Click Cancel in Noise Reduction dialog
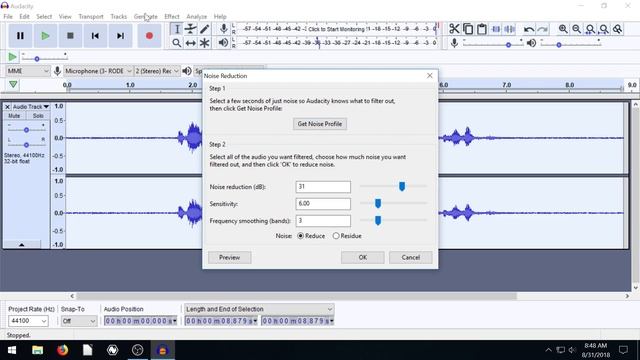640x360 pixels. pos(411,258)
